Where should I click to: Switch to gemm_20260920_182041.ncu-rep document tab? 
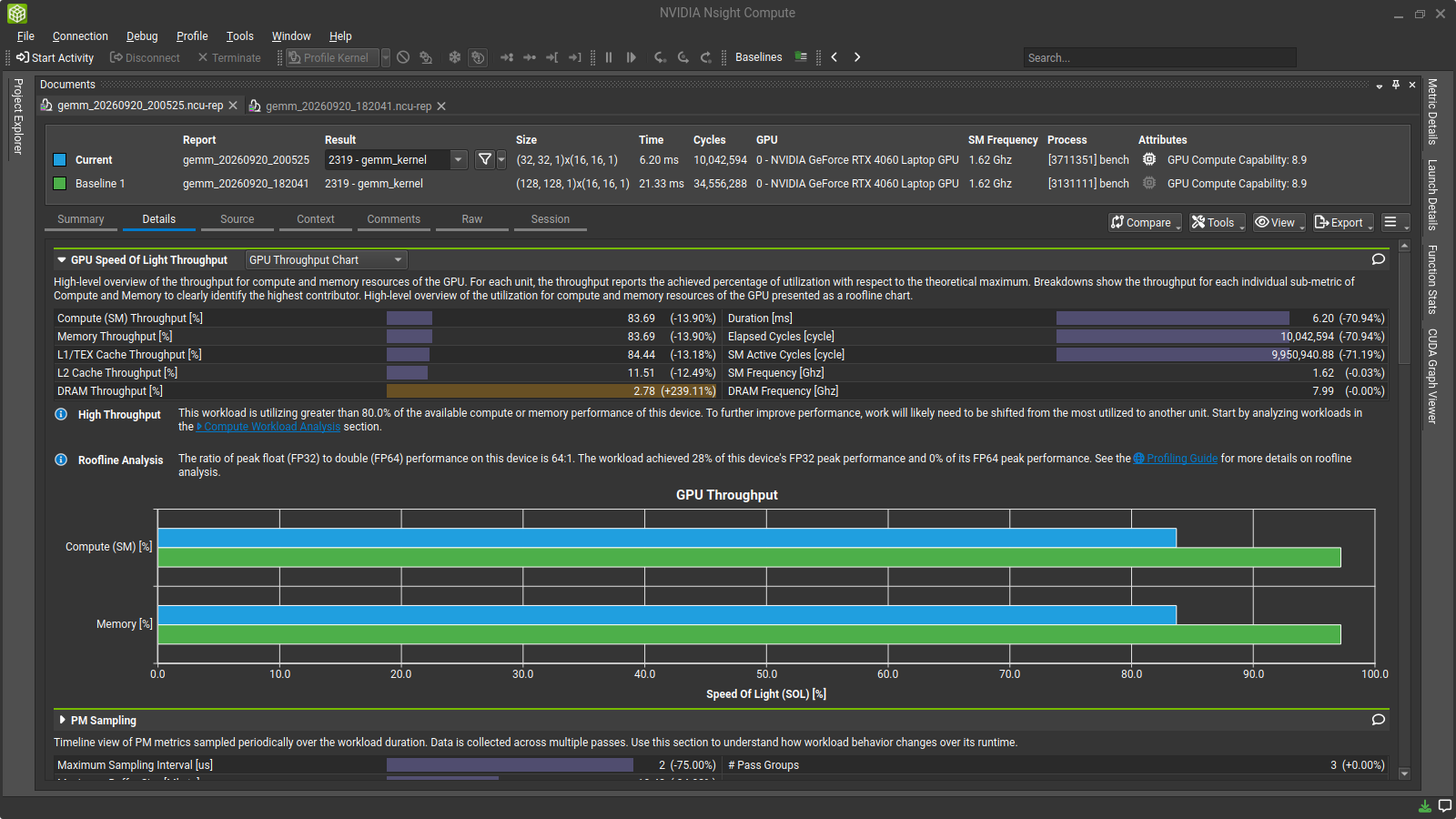coord(348,106)
